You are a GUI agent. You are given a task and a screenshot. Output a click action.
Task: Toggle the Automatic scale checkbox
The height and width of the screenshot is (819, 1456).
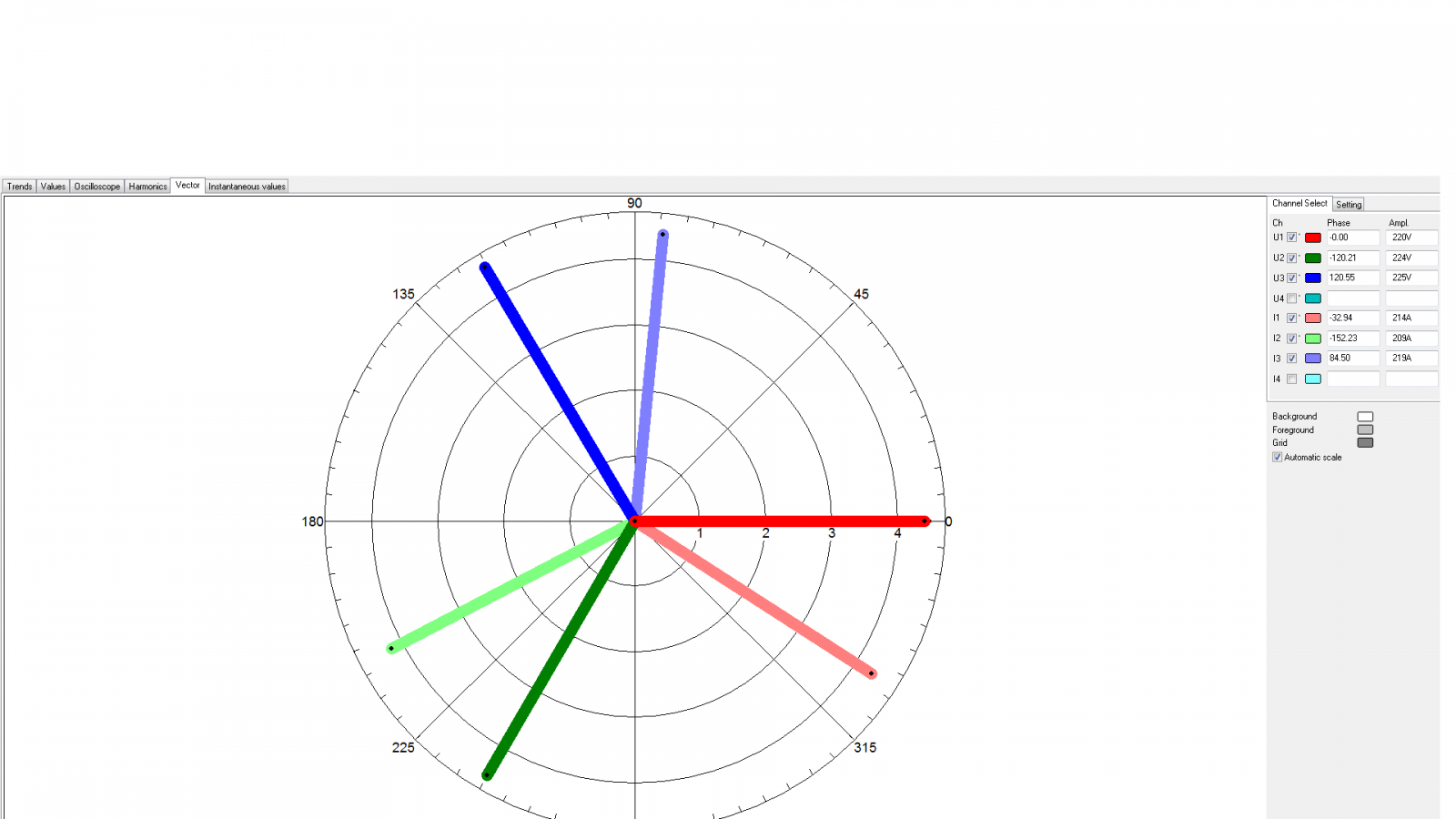[x=1278, y=457]
